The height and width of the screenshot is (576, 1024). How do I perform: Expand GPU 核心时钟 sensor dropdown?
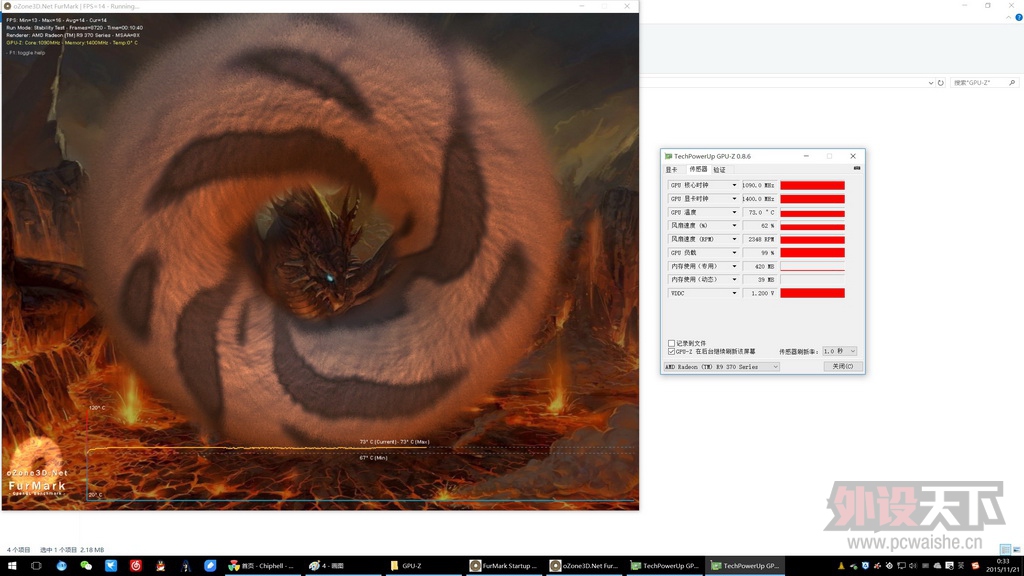pyautogui.click(x=734, y=185)
